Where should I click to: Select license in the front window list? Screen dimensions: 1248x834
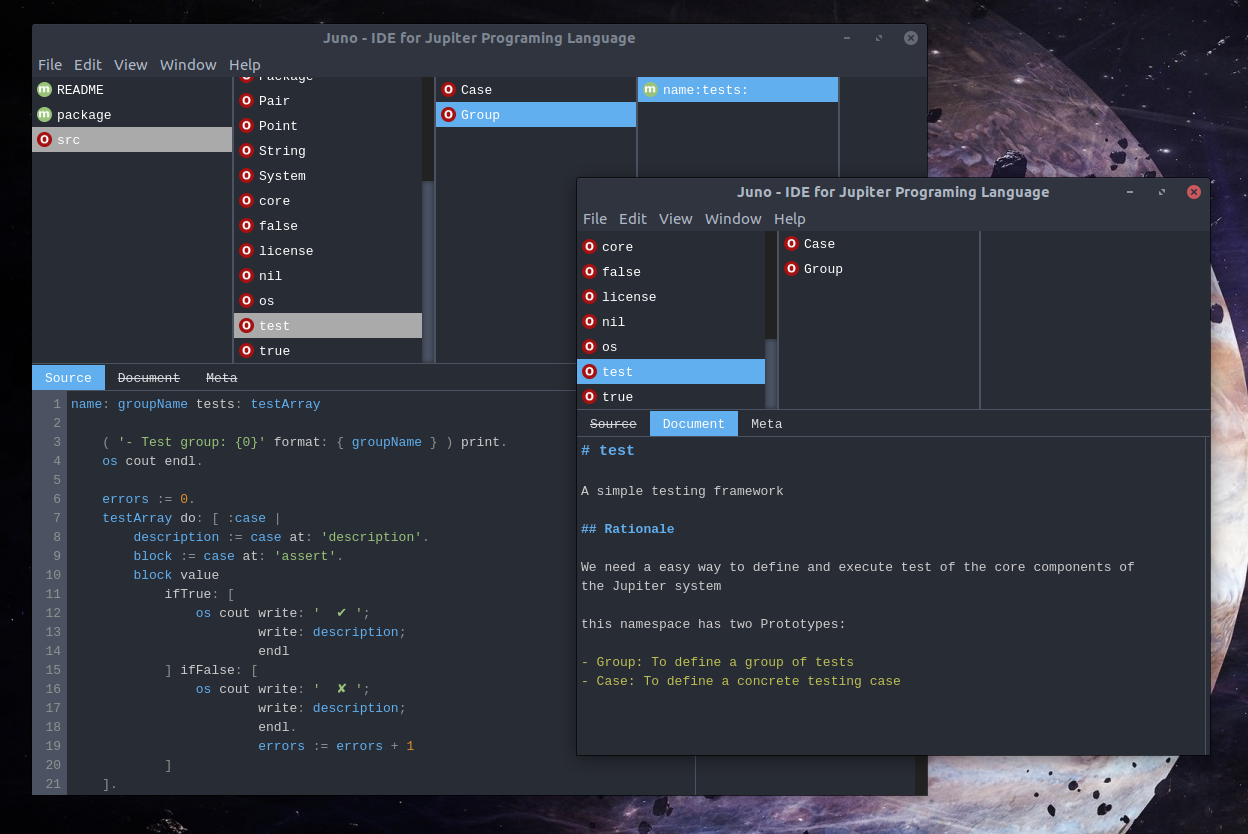[671, 297]
